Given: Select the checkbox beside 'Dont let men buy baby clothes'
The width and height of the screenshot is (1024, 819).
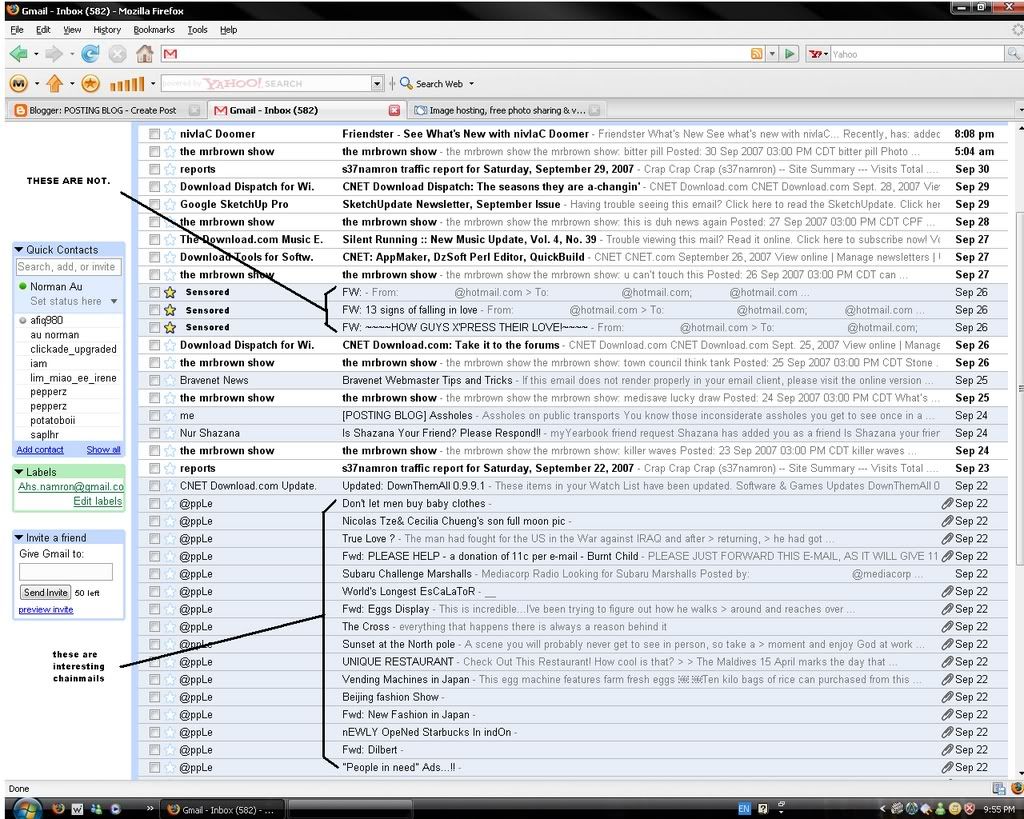Looking at the screenshot, I should [154, 504].
